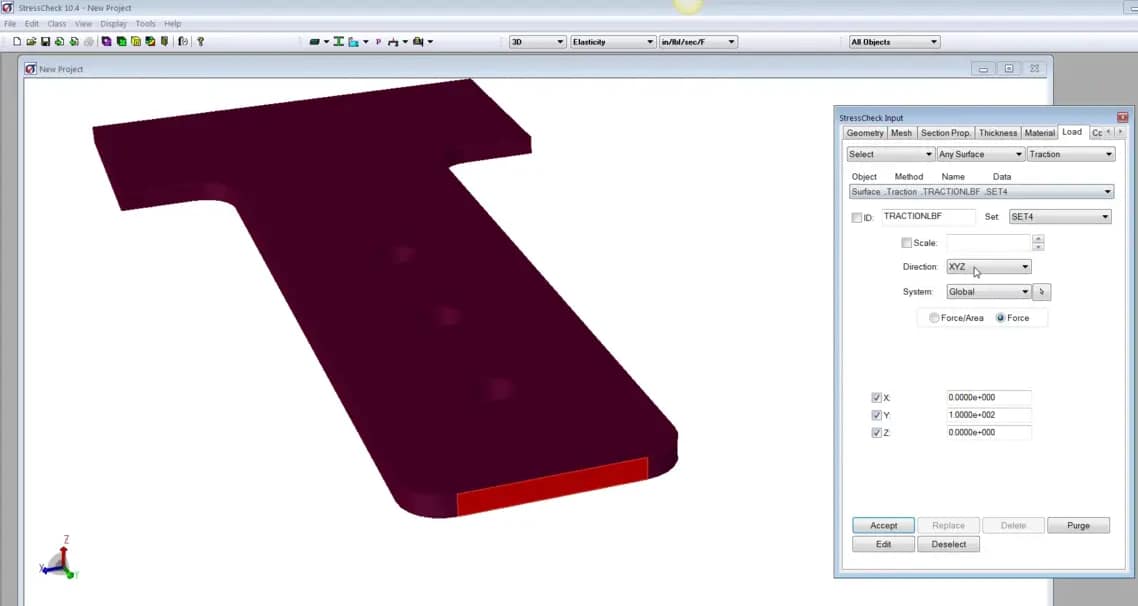Click the pointer icon beside System dropdown
This screenshot has height=606, width=1138.
(1042, 292)
